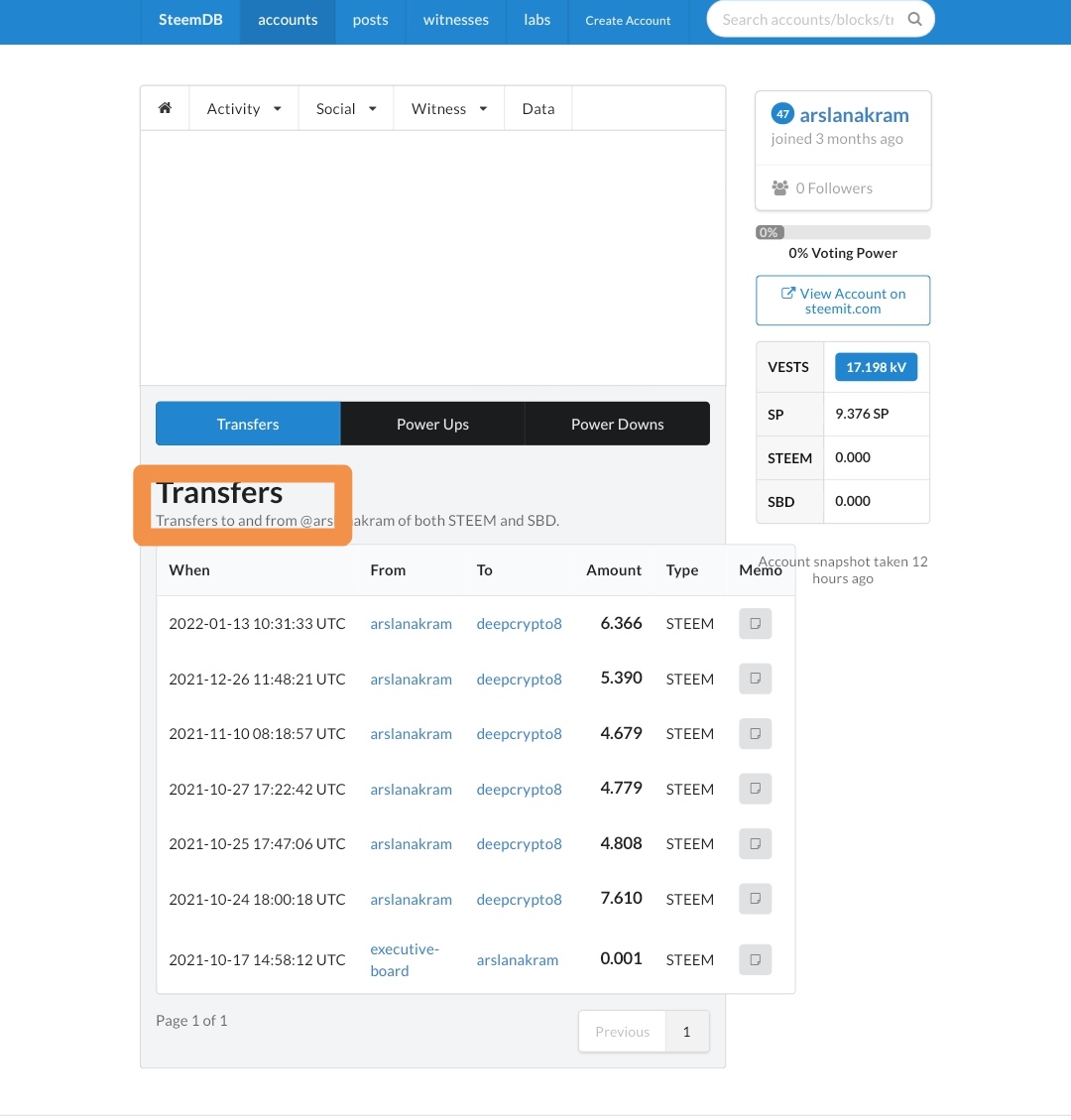This screenshot has height=1120, width=1071.
Task: Click Create Account in navbar
Action: pos(628,21)
